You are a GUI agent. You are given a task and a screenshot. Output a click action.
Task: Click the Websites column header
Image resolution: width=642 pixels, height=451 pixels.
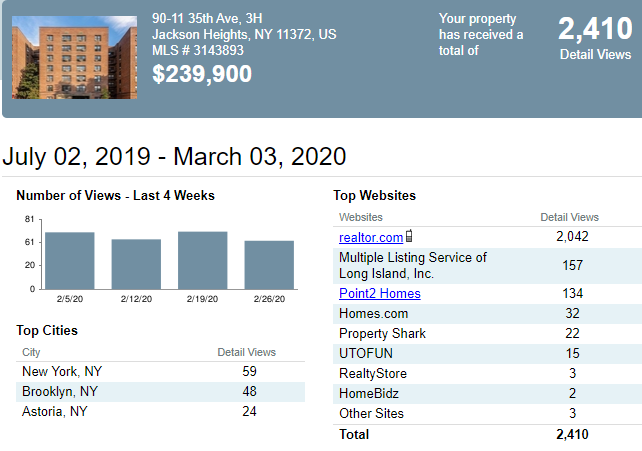361,217
